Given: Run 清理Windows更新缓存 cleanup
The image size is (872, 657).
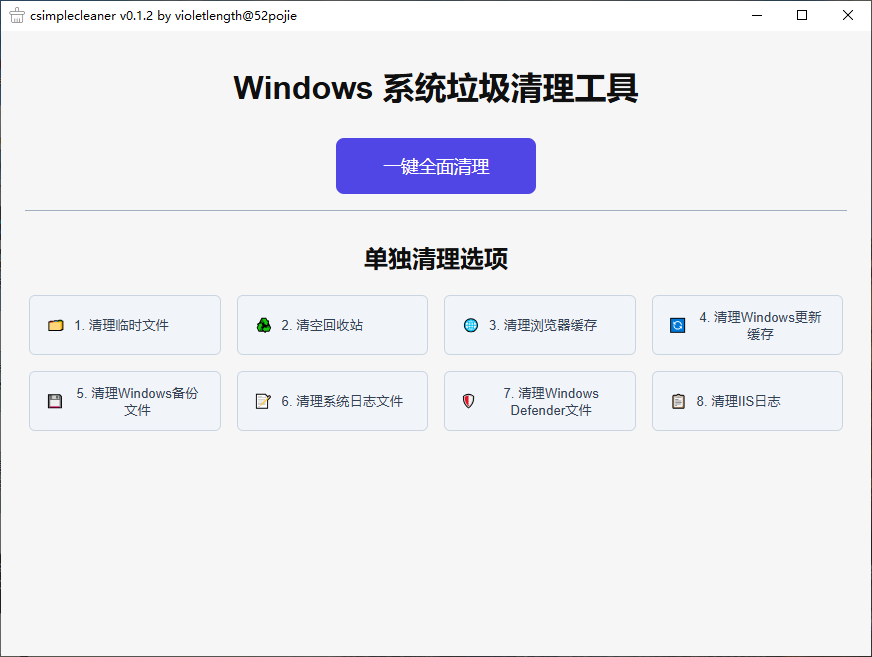Looking at the screenshot, I should click(x=747, y=325).
